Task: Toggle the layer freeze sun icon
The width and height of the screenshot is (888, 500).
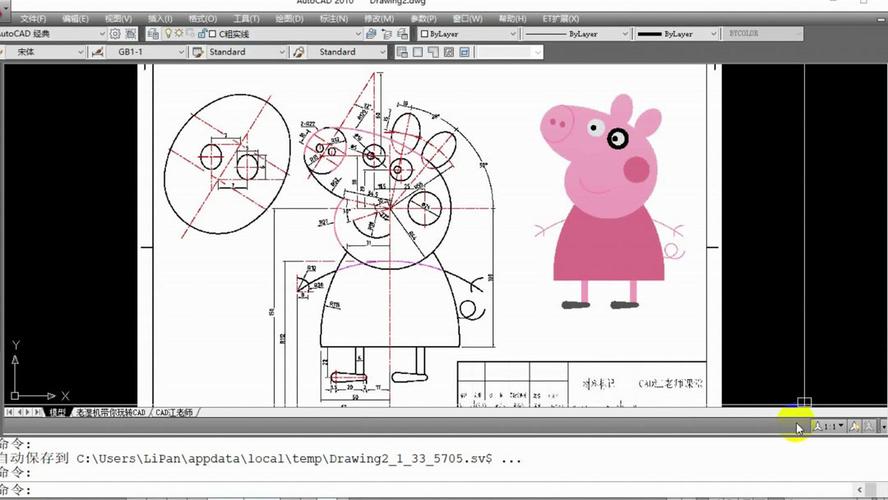Action: (x=178, y=34)
